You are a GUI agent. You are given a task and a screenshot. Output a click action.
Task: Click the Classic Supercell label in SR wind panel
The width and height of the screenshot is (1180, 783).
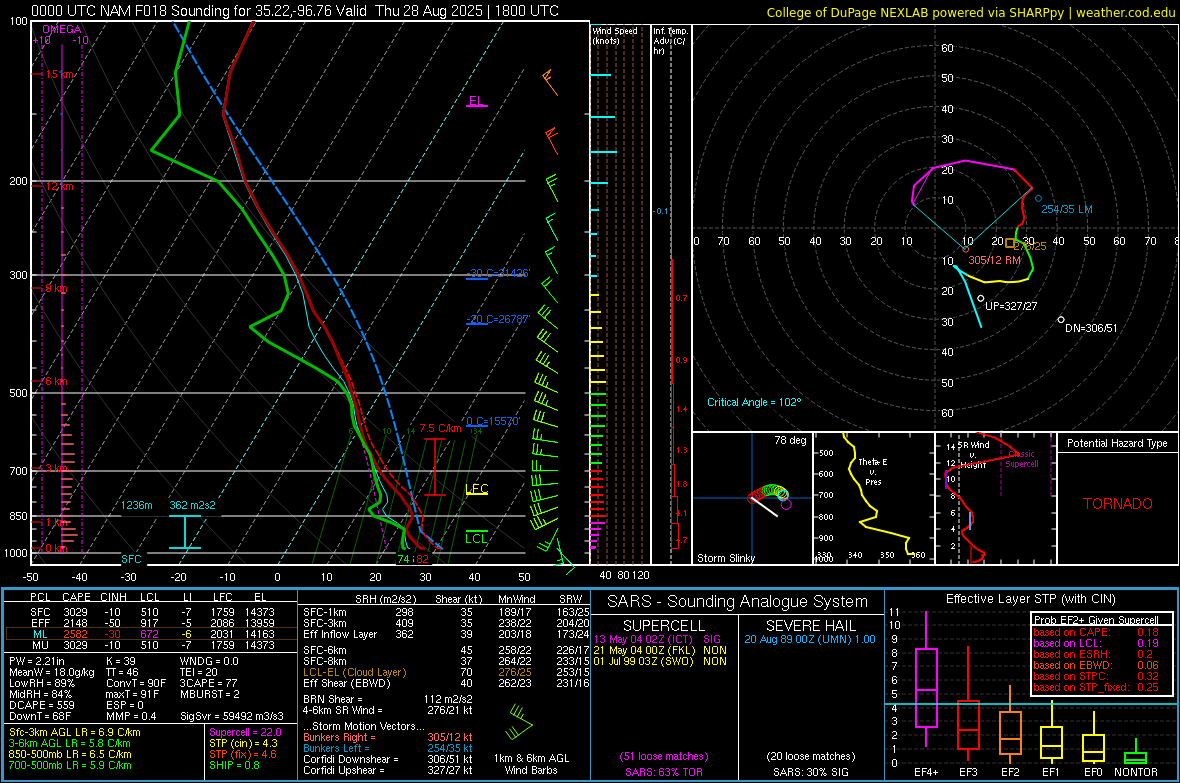pyautogui.click(x=1022, y=459)
